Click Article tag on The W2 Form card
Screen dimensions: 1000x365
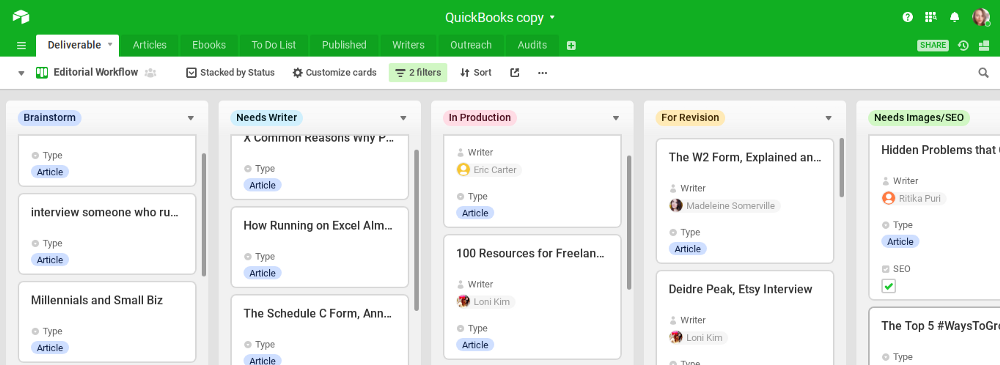pyautogui.click(x=688, y=249)
